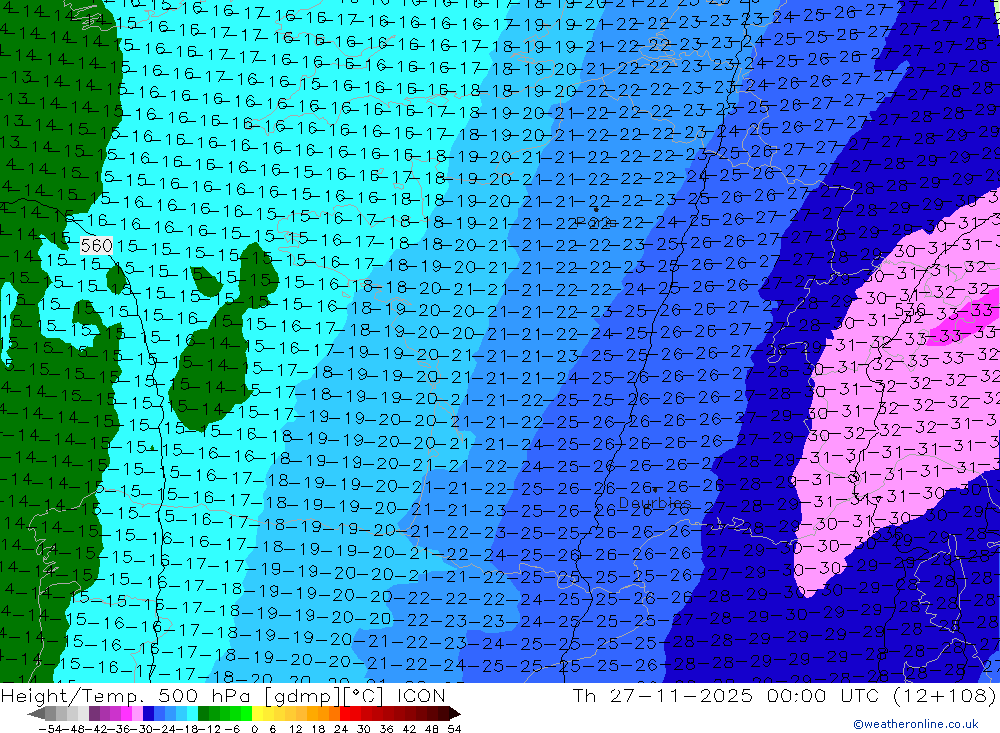The height and width of the screenshot is (733, 1000).
Task: Click the Paris city label
Action: pos(596,222)
